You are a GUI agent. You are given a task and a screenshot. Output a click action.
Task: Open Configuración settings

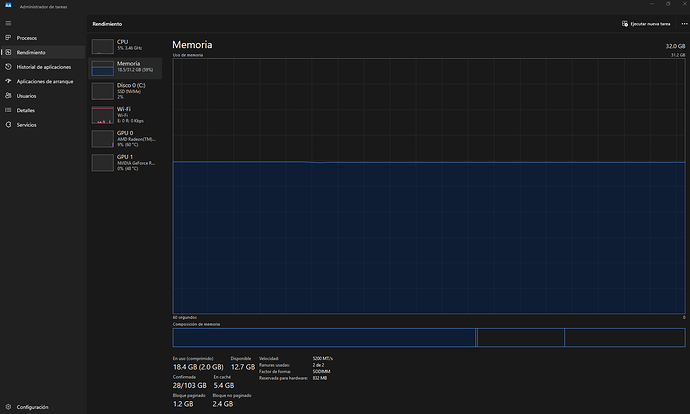click(43, 407)
